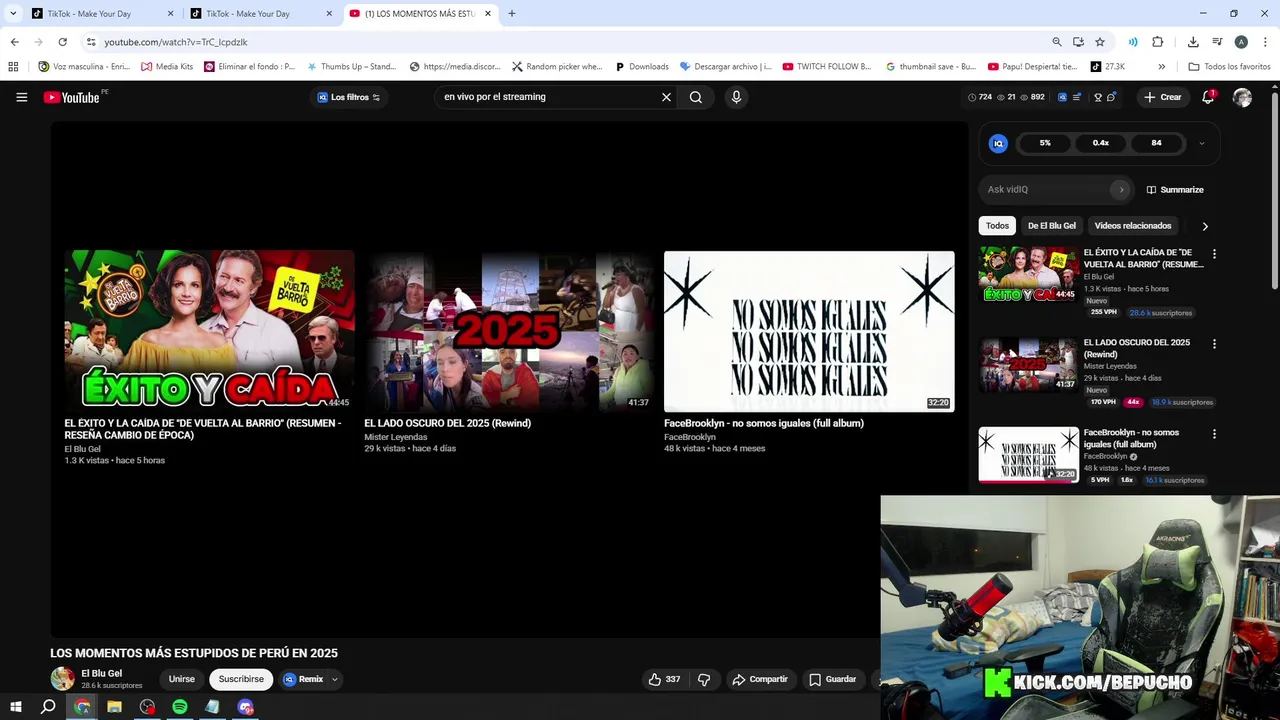
Task: Open Chrome downloads icon
Action: [x=1193, y=42]
